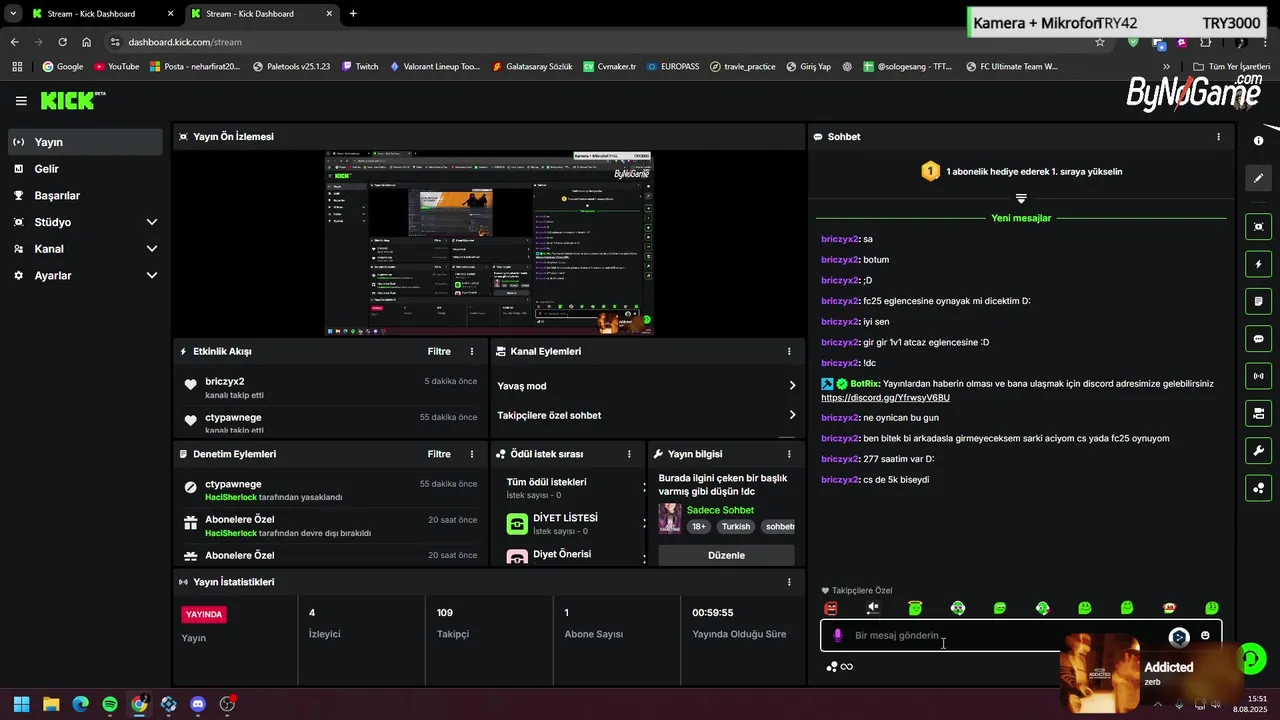Click the Düzenle button in Yayın bilgisi
This screenshot has height=720, width=1280.
[726, 555]
